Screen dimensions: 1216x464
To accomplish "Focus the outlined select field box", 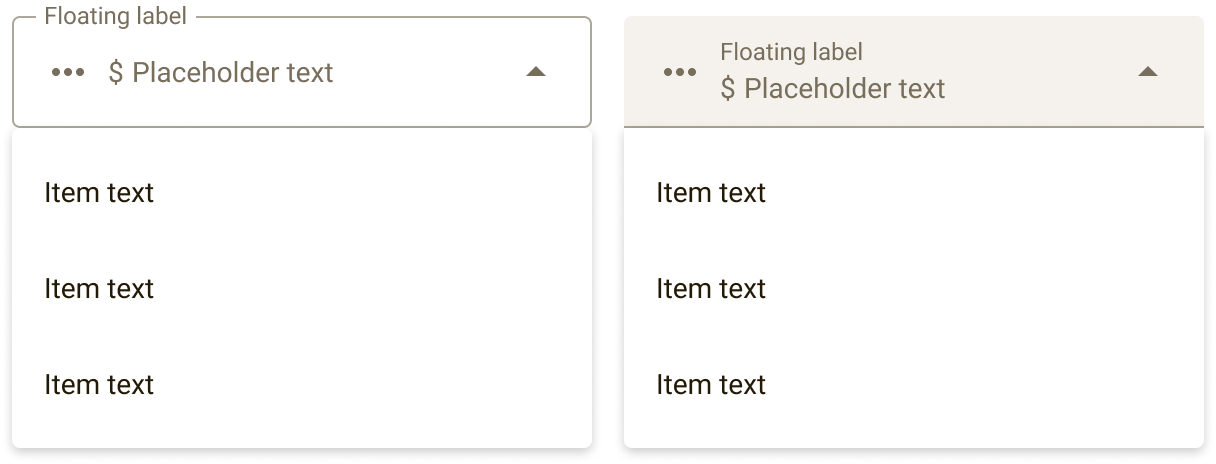I will [302, 72].
